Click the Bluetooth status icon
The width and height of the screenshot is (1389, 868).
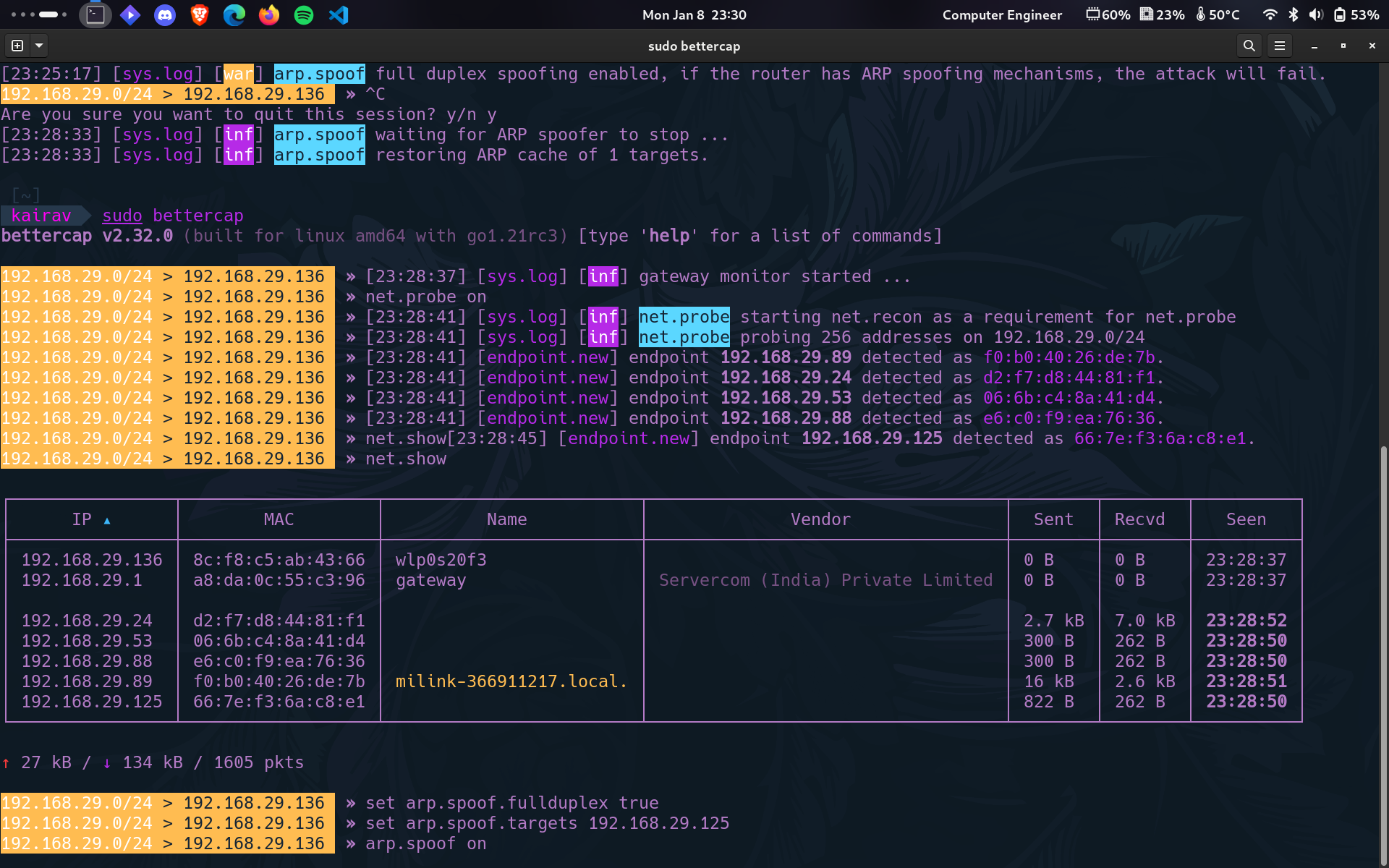(x=1294, y=14)
